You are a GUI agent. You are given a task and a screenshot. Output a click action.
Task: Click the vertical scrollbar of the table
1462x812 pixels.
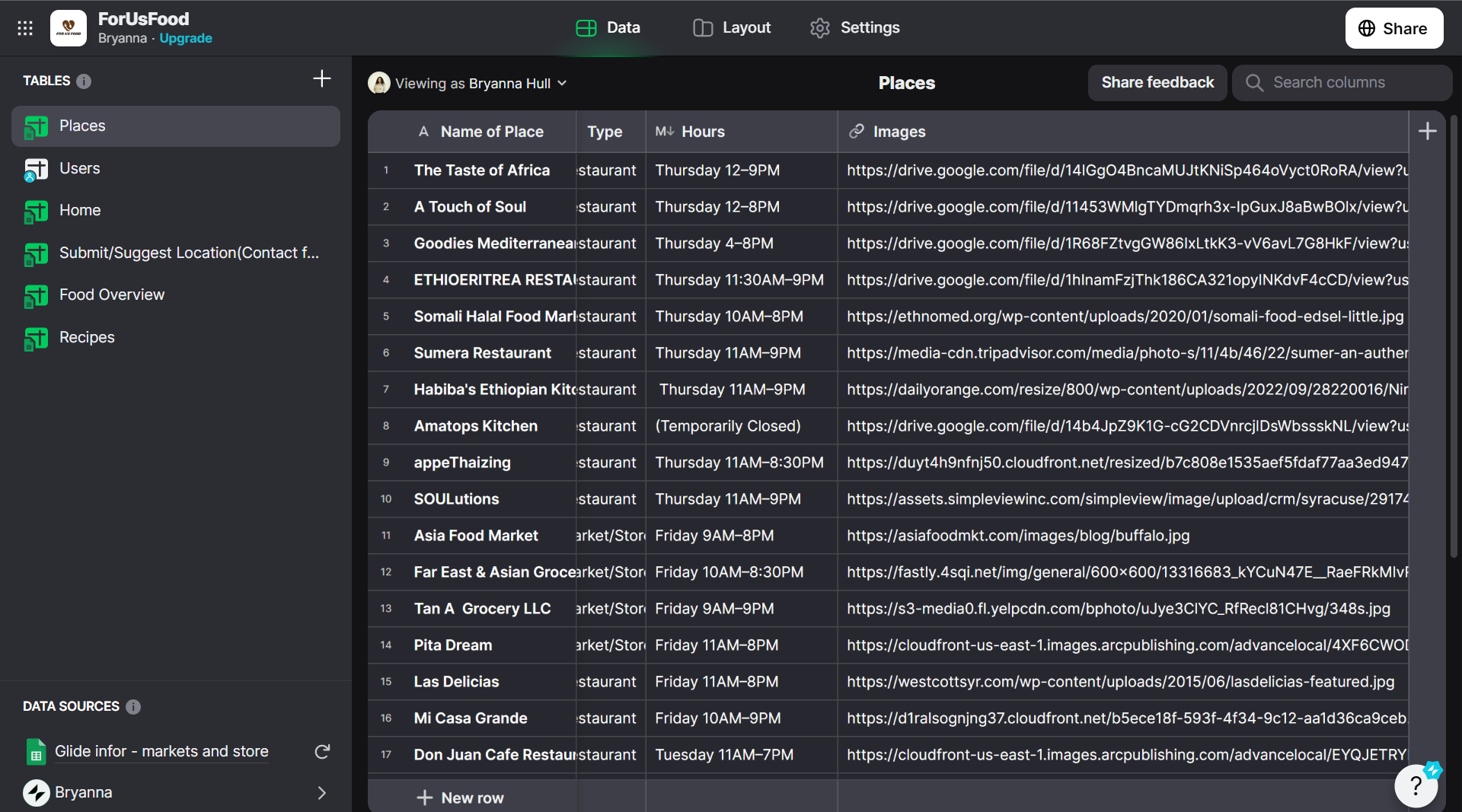(x=1454, y=335)
